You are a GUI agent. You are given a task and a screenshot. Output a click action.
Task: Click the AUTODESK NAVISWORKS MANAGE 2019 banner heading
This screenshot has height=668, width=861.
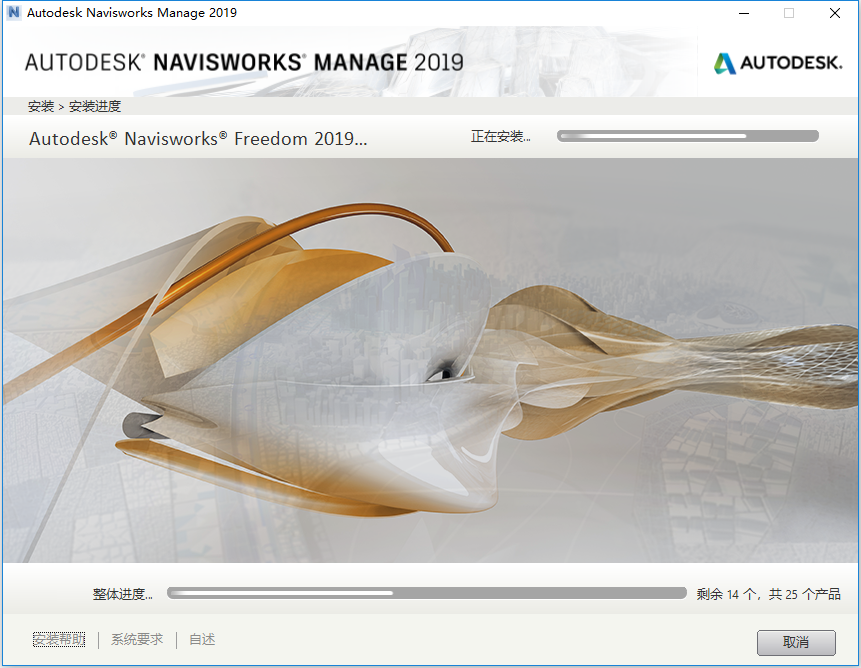(244, 62)
